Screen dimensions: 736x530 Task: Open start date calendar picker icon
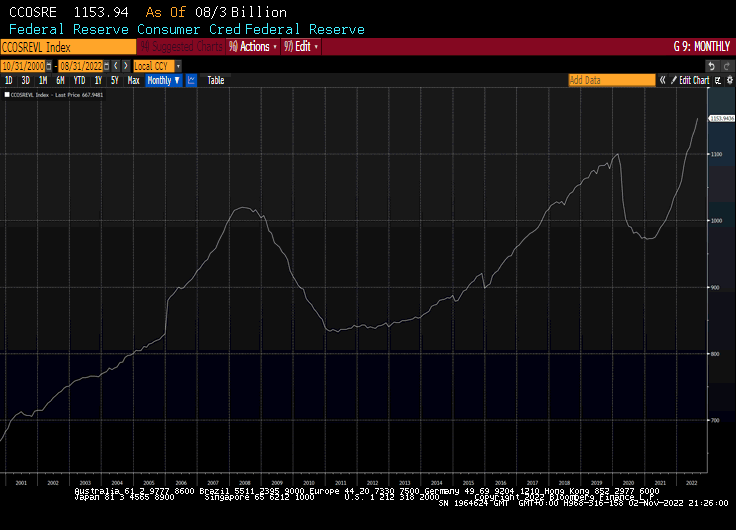50,65
